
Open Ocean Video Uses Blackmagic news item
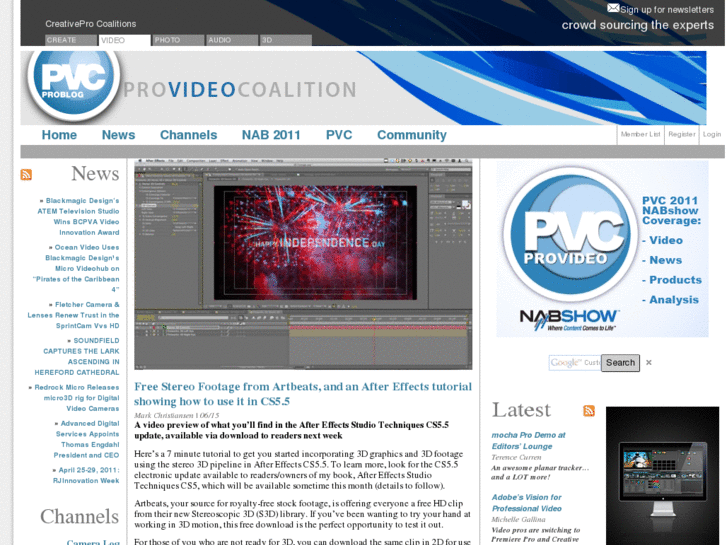[76, 269]
